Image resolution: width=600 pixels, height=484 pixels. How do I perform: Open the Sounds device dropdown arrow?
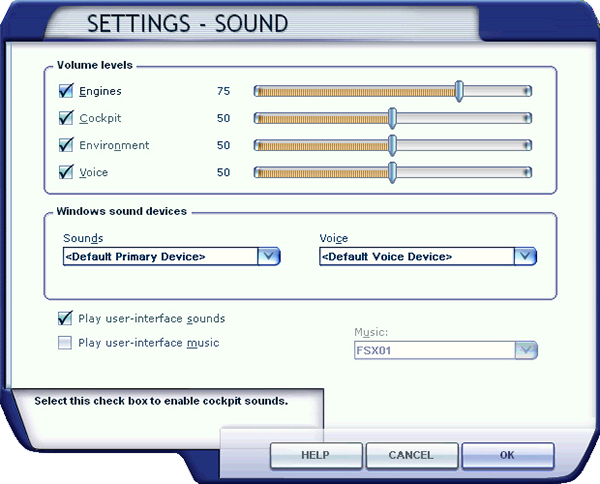point(269,256)
